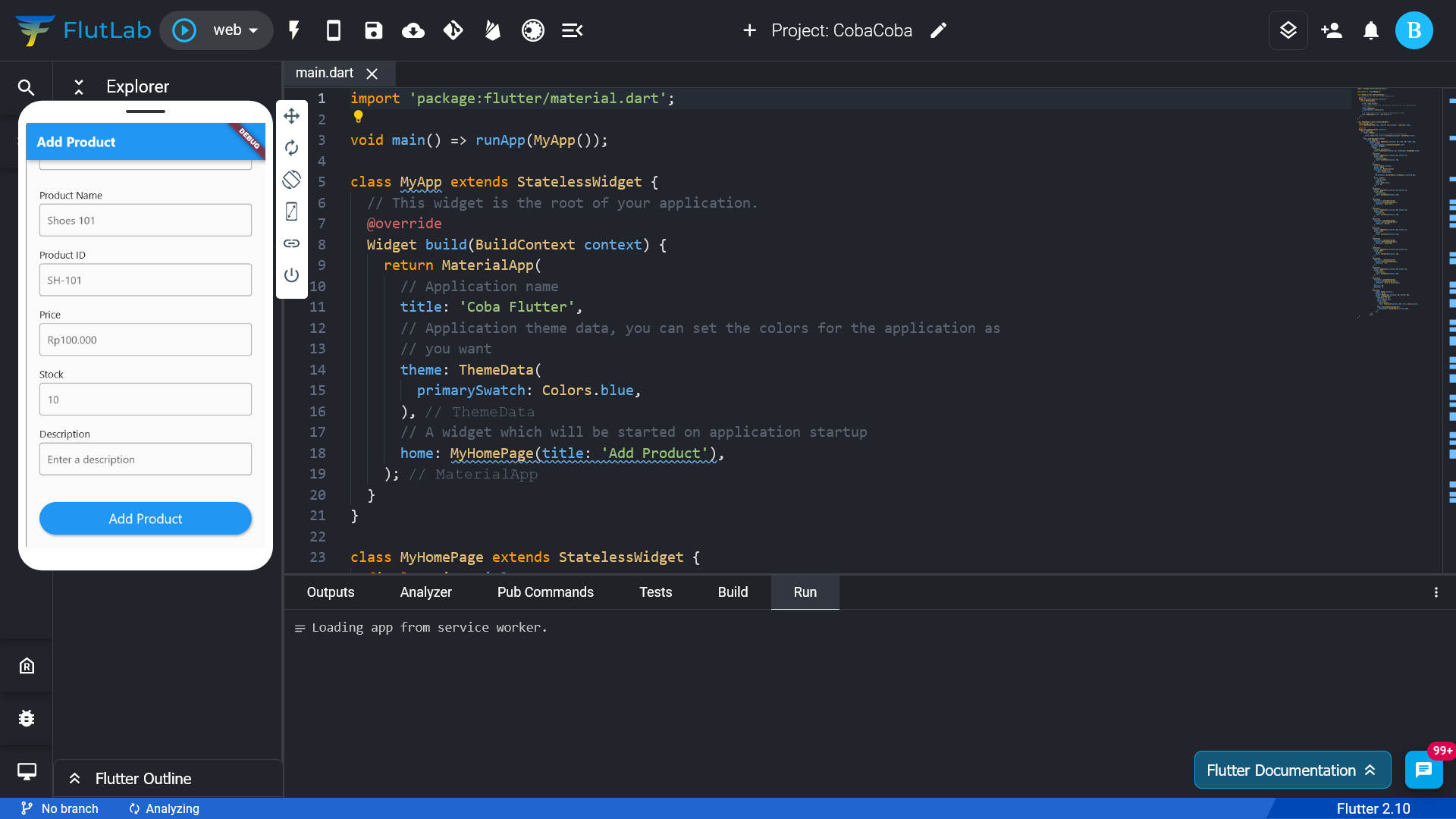Click the cloud download icon
Viewport: 1456px width, 819px height.
[413, 30]
